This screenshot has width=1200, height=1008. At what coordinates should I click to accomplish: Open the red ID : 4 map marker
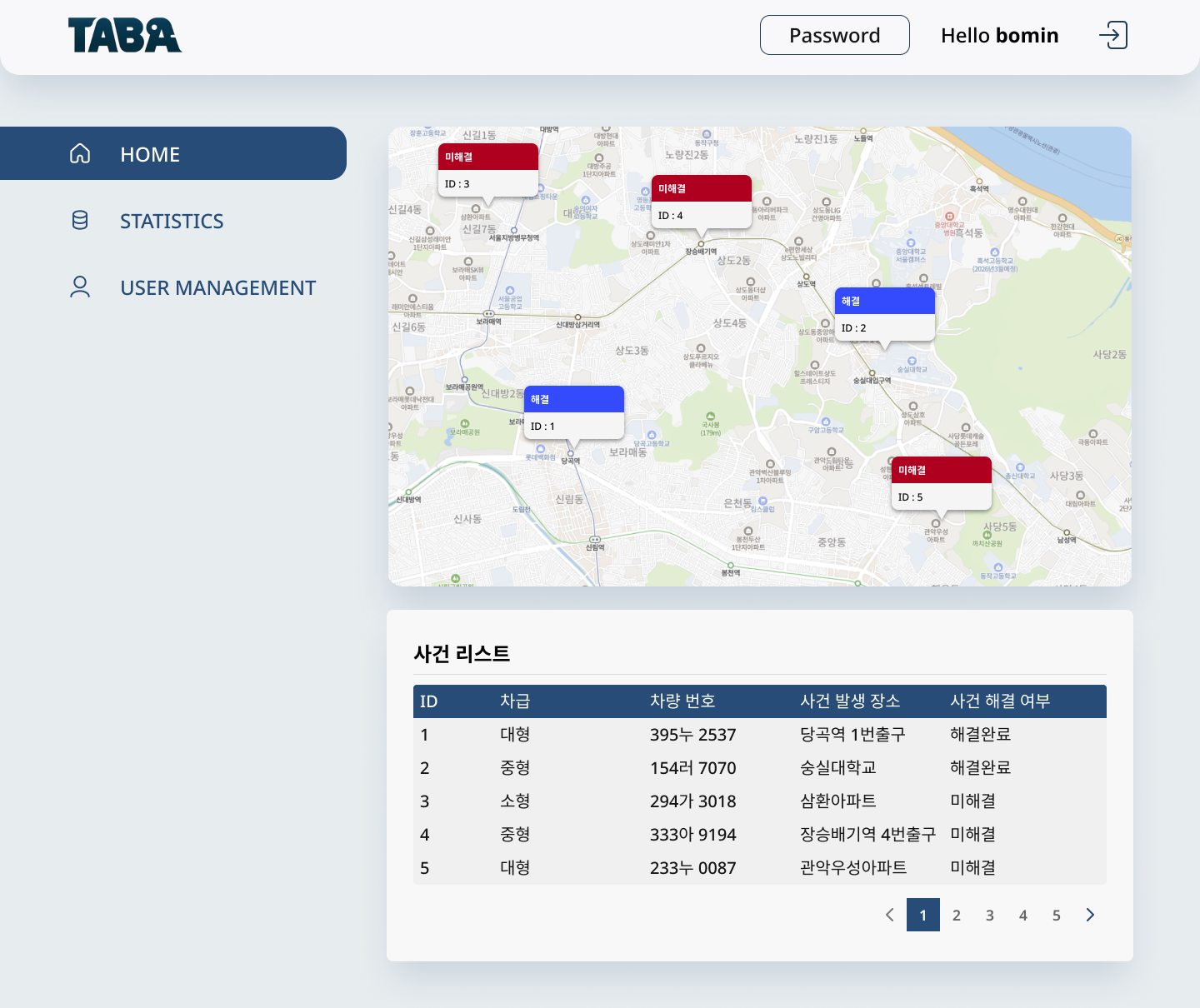[702, 202]
